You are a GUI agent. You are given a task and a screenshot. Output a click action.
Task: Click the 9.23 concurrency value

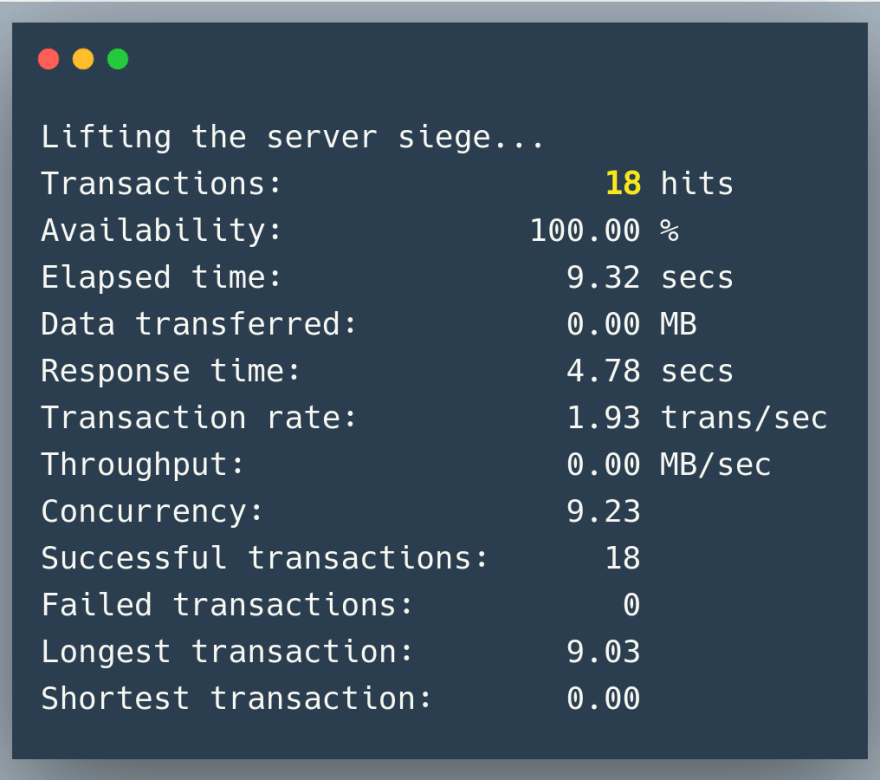click(x=603, y=511)
